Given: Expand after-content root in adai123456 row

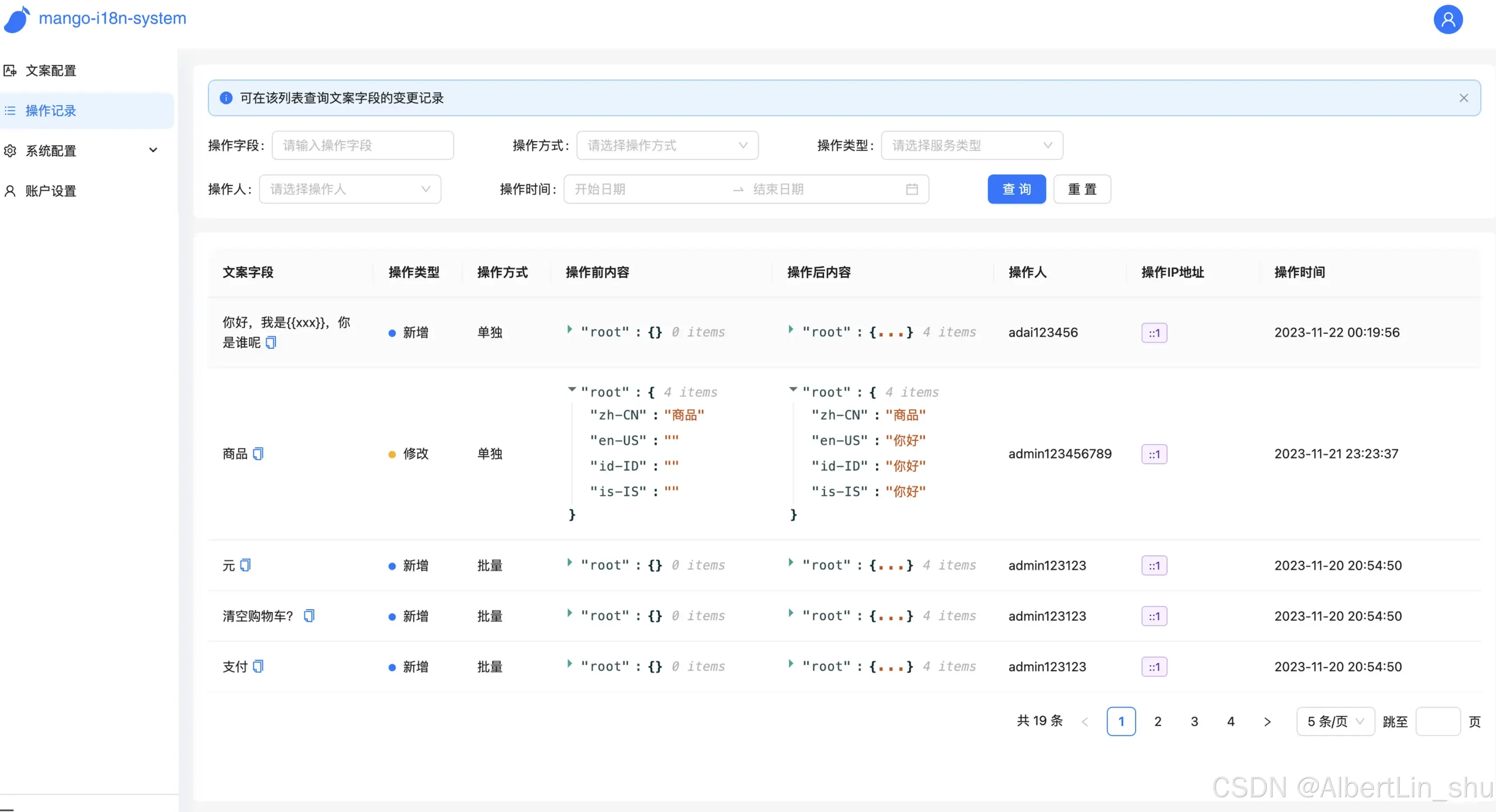Looking at the screenshot, I should [790, 329].
